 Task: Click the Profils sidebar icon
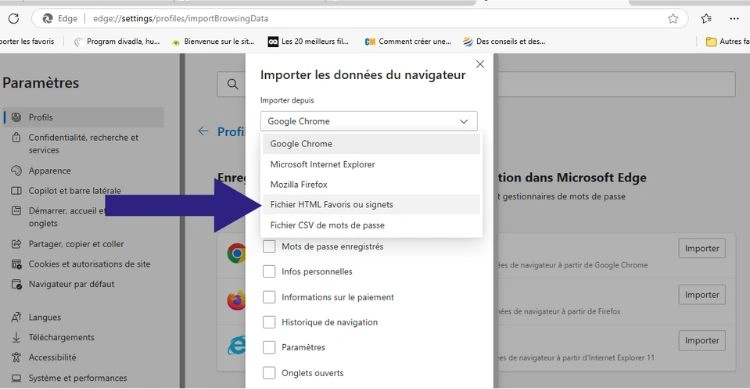tap(16, 117)
